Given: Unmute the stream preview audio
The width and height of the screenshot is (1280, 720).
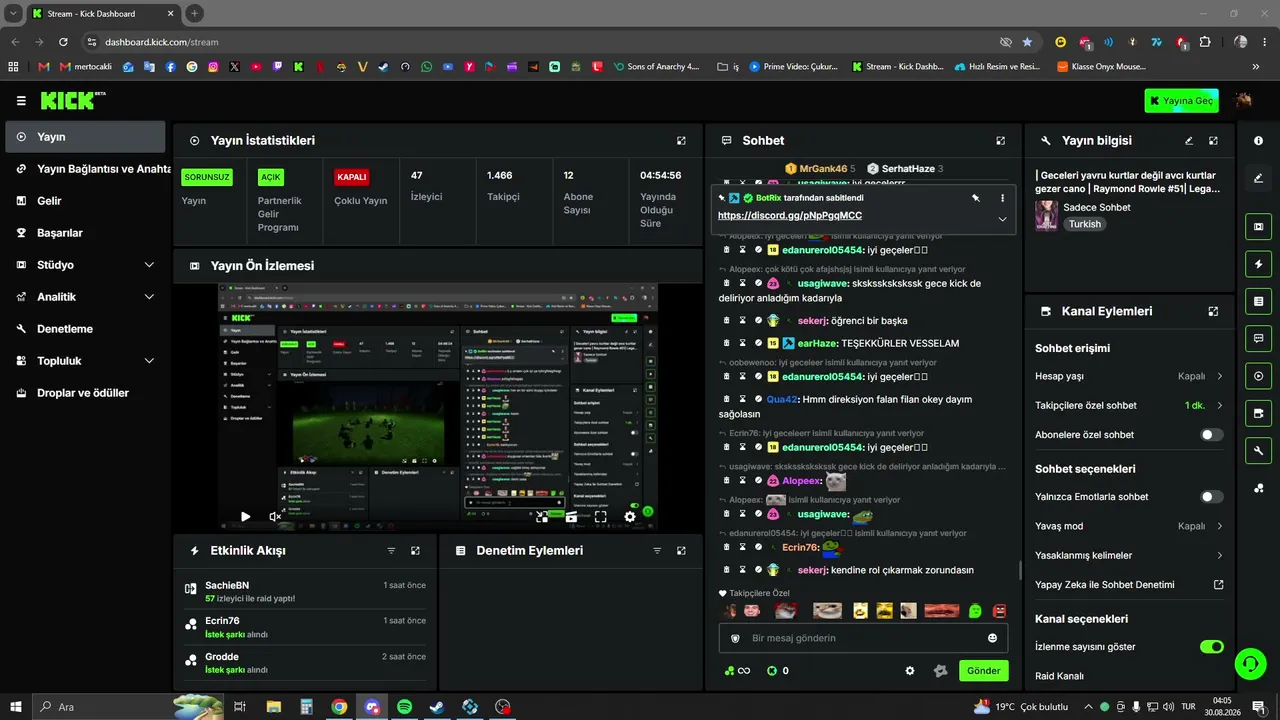Looking at the screenshot, I should pos(275,517).
